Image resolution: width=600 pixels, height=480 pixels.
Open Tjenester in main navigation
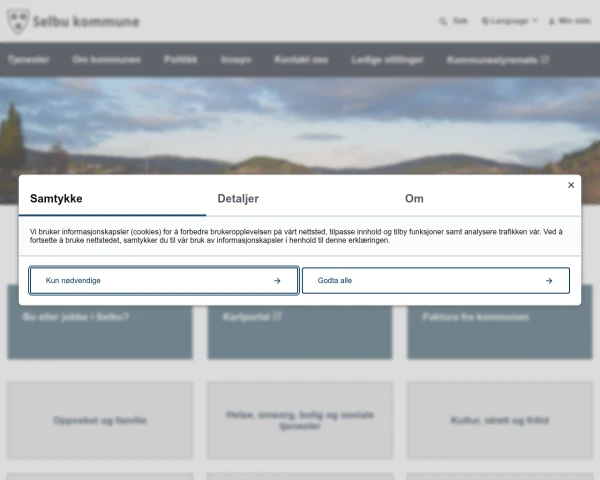(28, 60)
